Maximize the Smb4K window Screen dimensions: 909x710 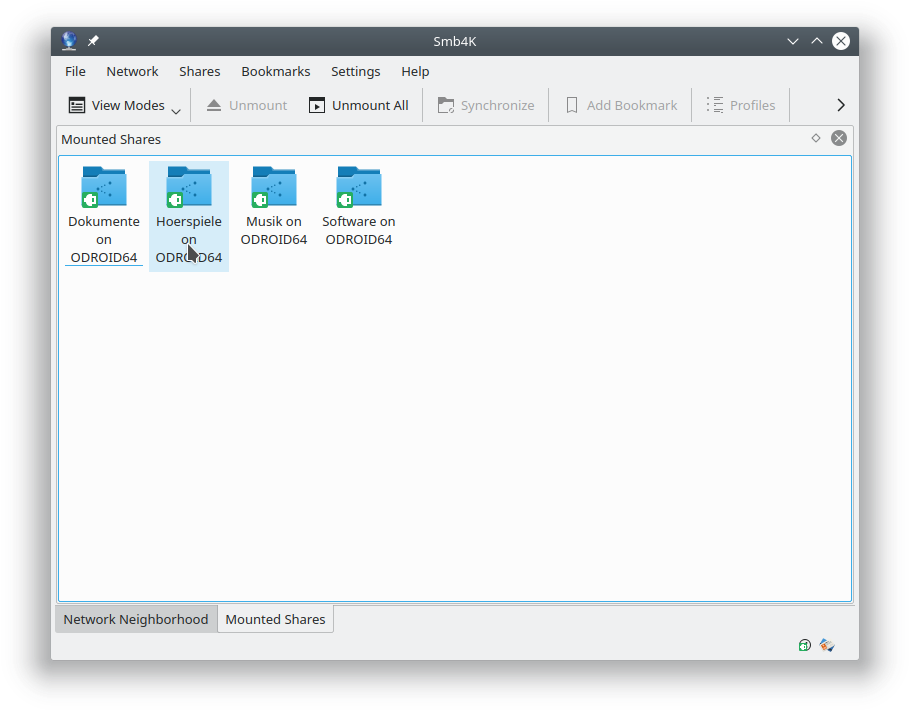pos(816,41)
